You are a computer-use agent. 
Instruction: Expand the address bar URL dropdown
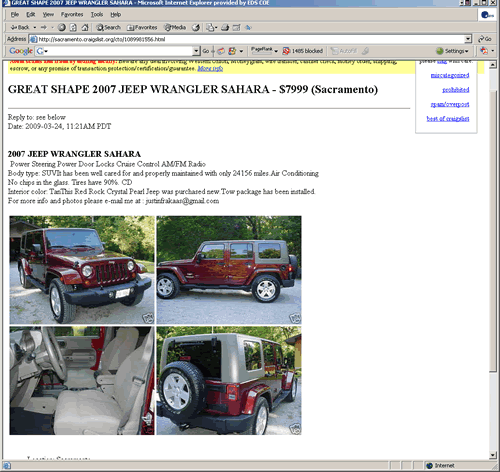(468, 39)
